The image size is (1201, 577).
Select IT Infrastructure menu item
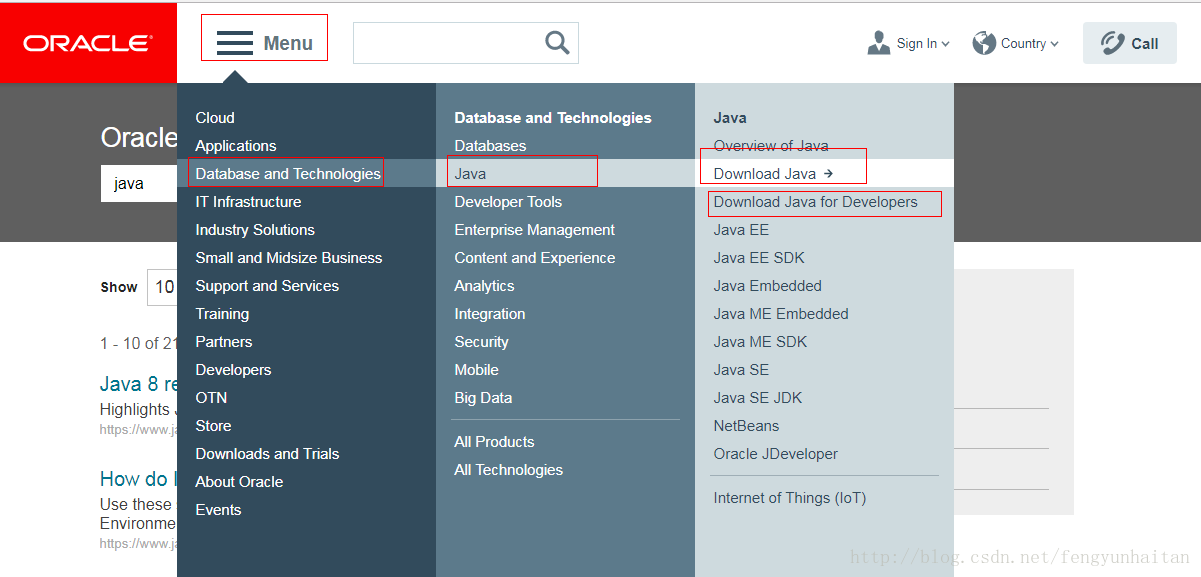249,202
